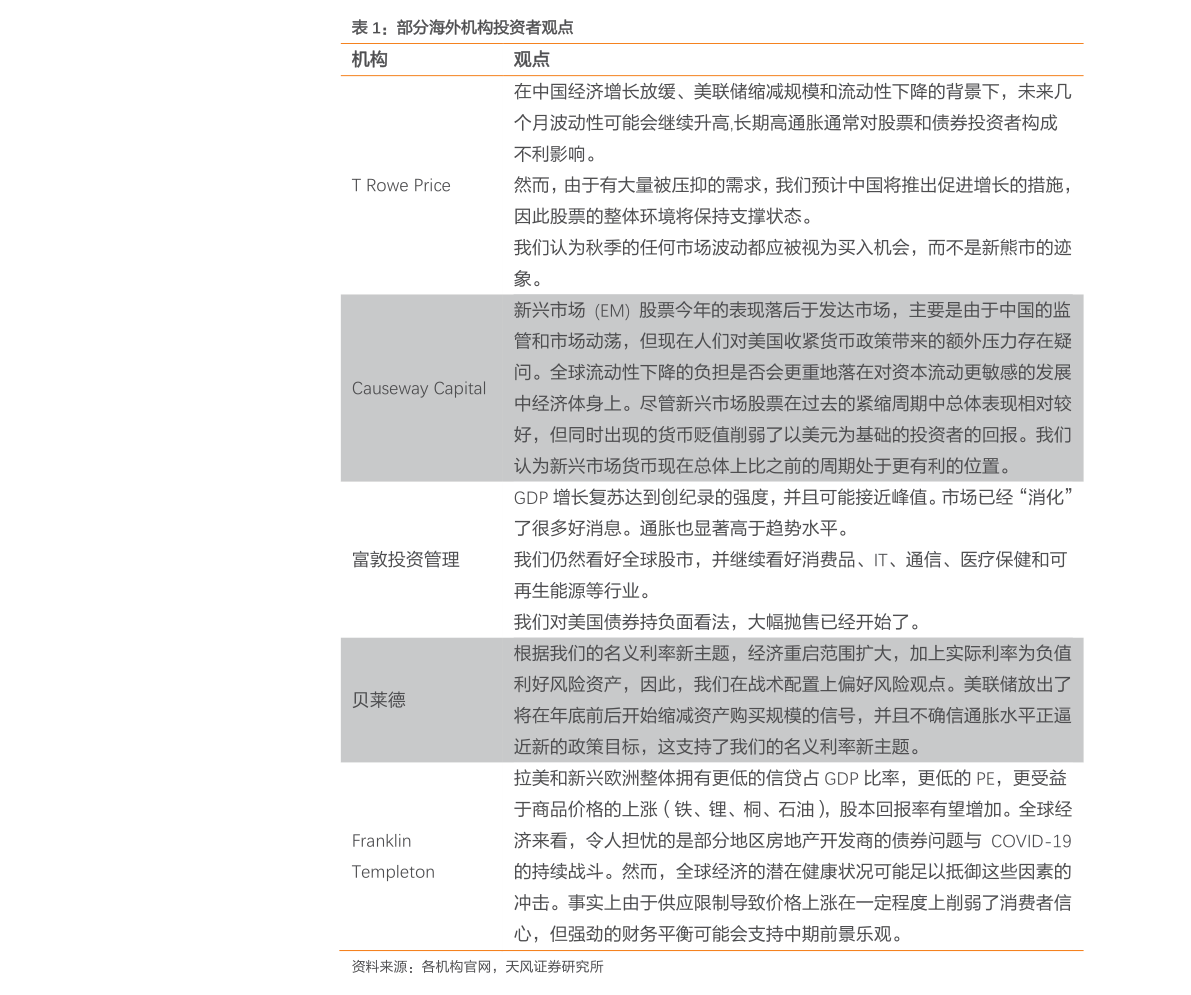Click the source note 资料来源：各机构官网

pyautogui.click(x=477, y=967)
